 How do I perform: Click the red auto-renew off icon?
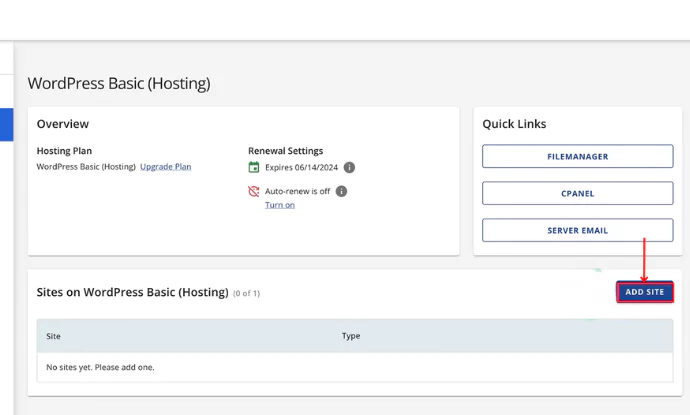[254, 191]
